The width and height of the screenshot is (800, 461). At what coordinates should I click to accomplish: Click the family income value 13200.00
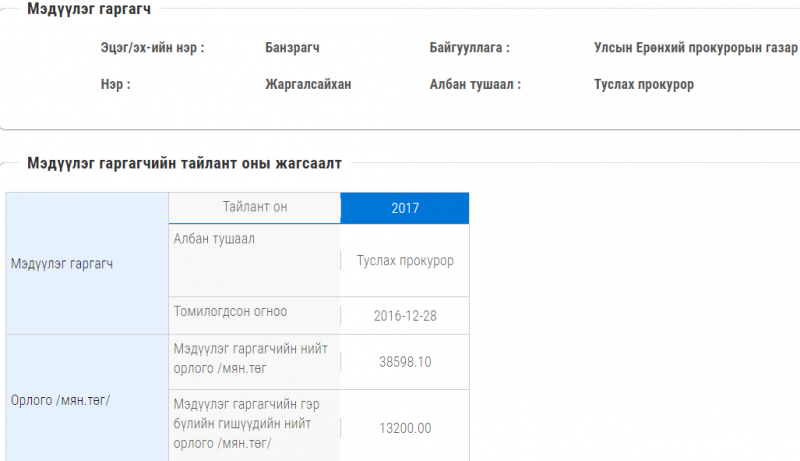[405, 428]
